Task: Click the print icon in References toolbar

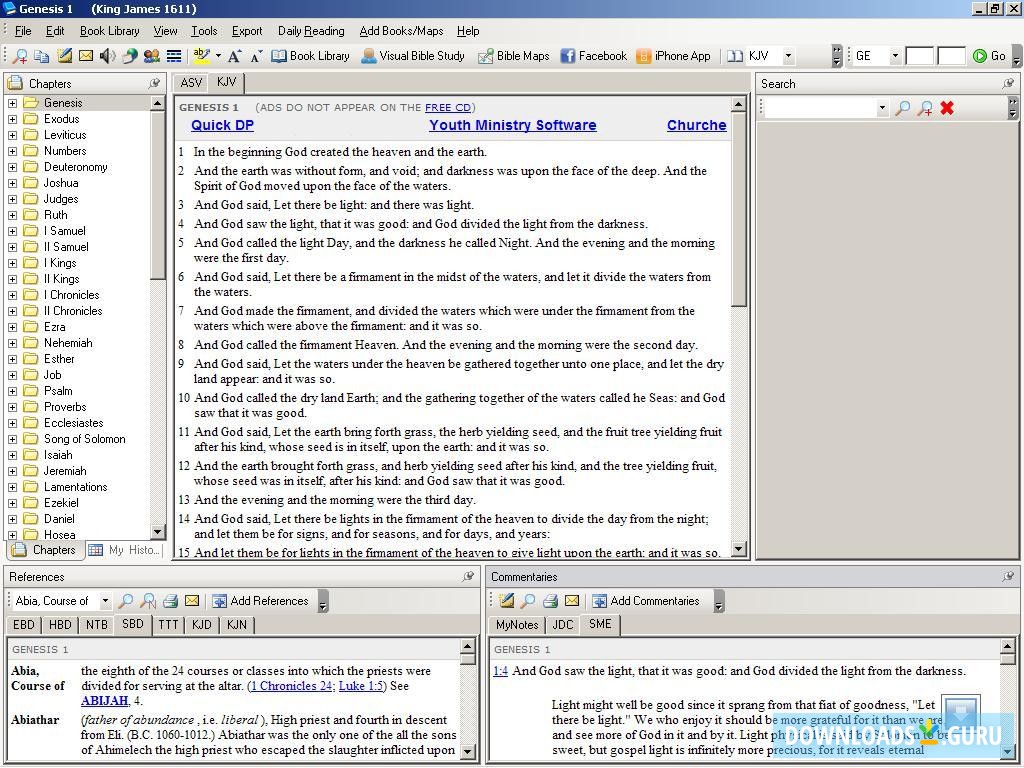Action: tap(170, 601)
